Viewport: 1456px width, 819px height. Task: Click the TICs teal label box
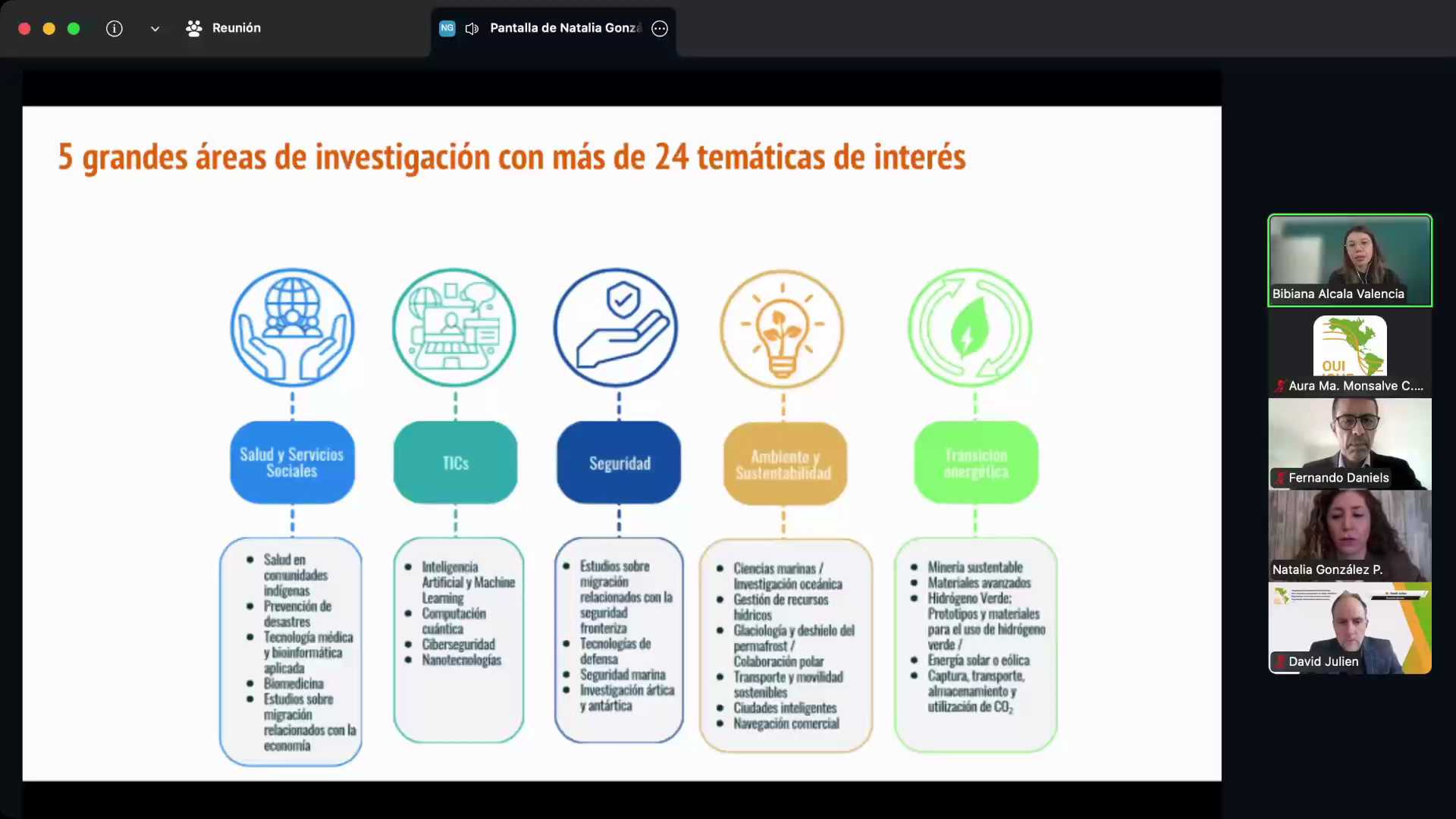pyautogui.click(x=455, y=463)
